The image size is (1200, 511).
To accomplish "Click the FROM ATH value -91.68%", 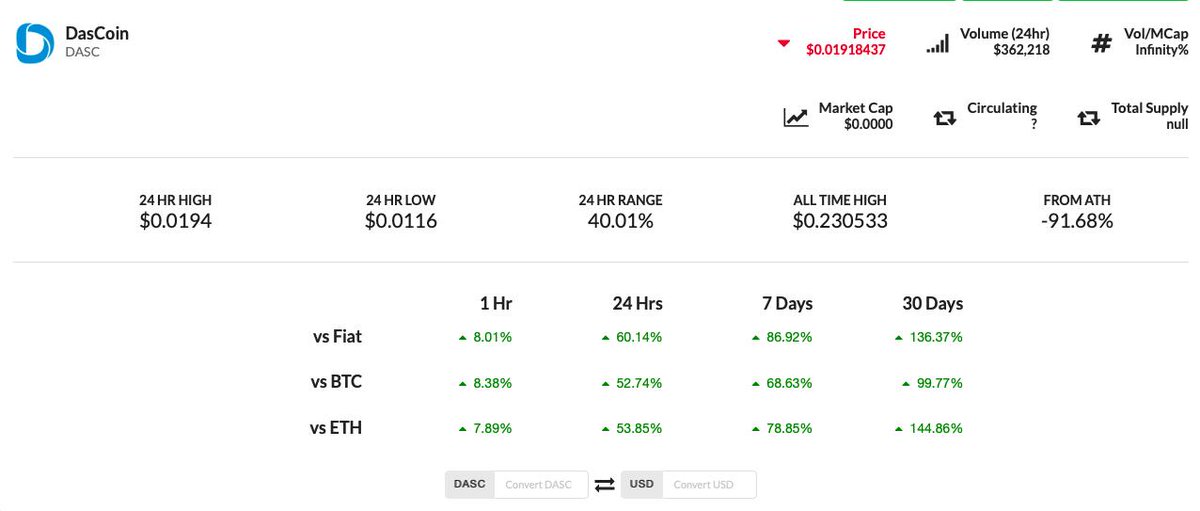I will pyautogui.click(x=1077, y=221).
